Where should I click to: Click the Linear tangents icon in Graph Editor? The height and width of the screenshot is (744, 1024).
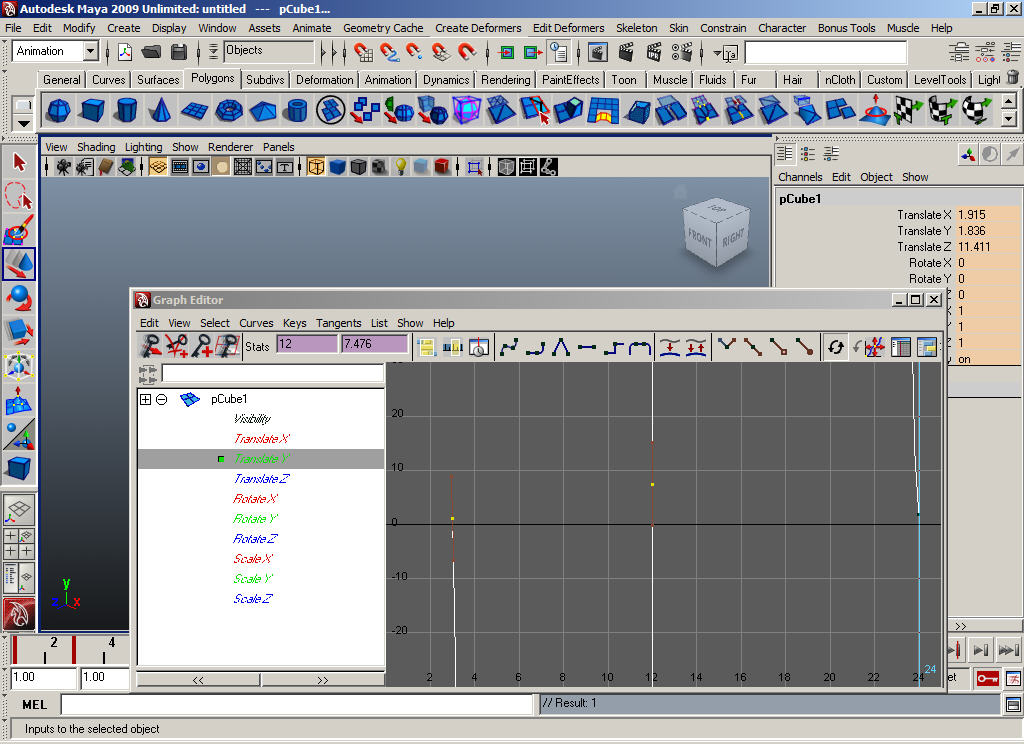point(561,347)
